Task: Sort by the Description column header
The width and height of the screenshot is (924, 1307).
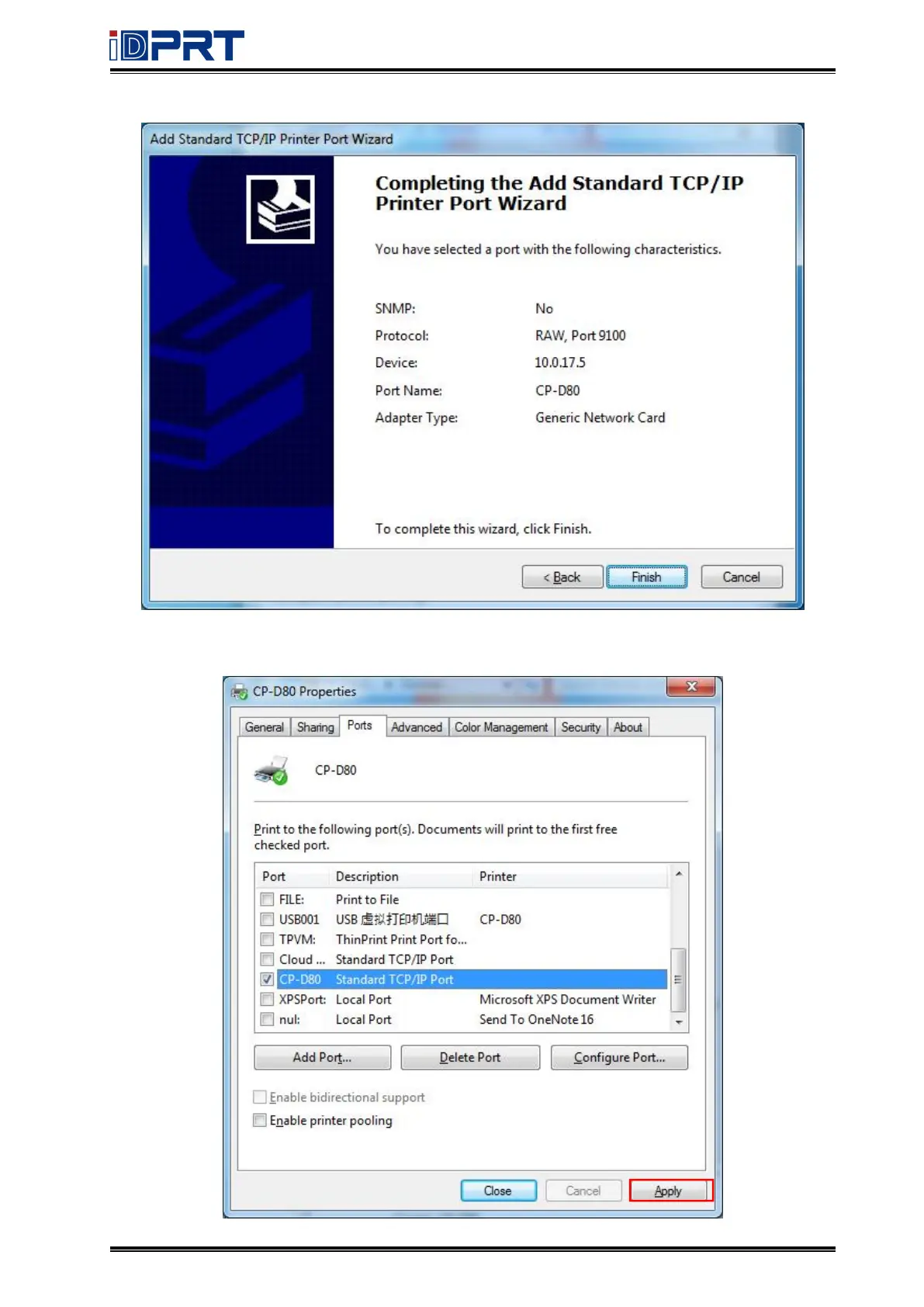Action: 401,877
